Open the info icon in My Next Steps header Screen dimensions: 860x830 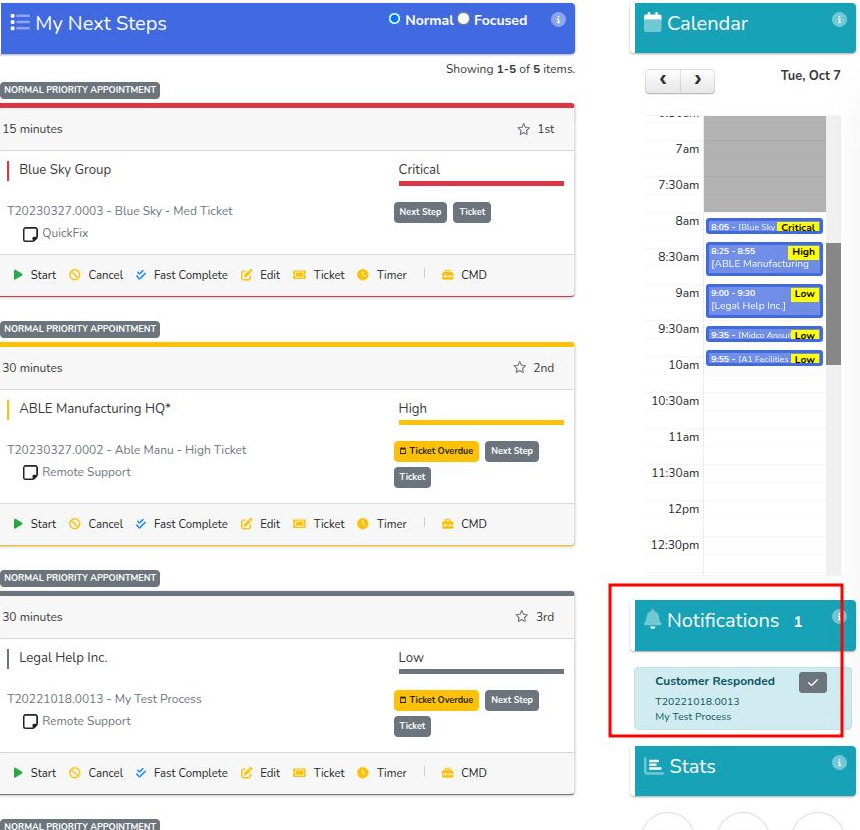558,20
